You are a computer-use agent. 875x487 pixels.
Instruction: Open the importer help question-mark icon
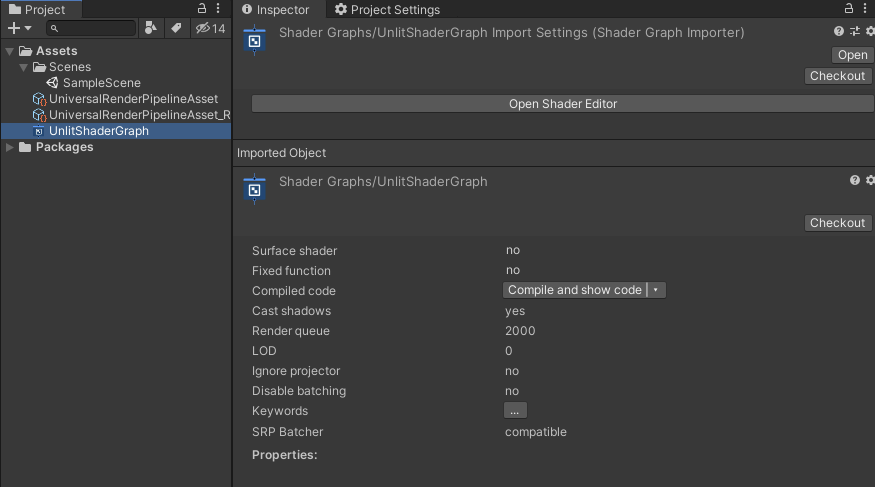(x=839, y=31)
